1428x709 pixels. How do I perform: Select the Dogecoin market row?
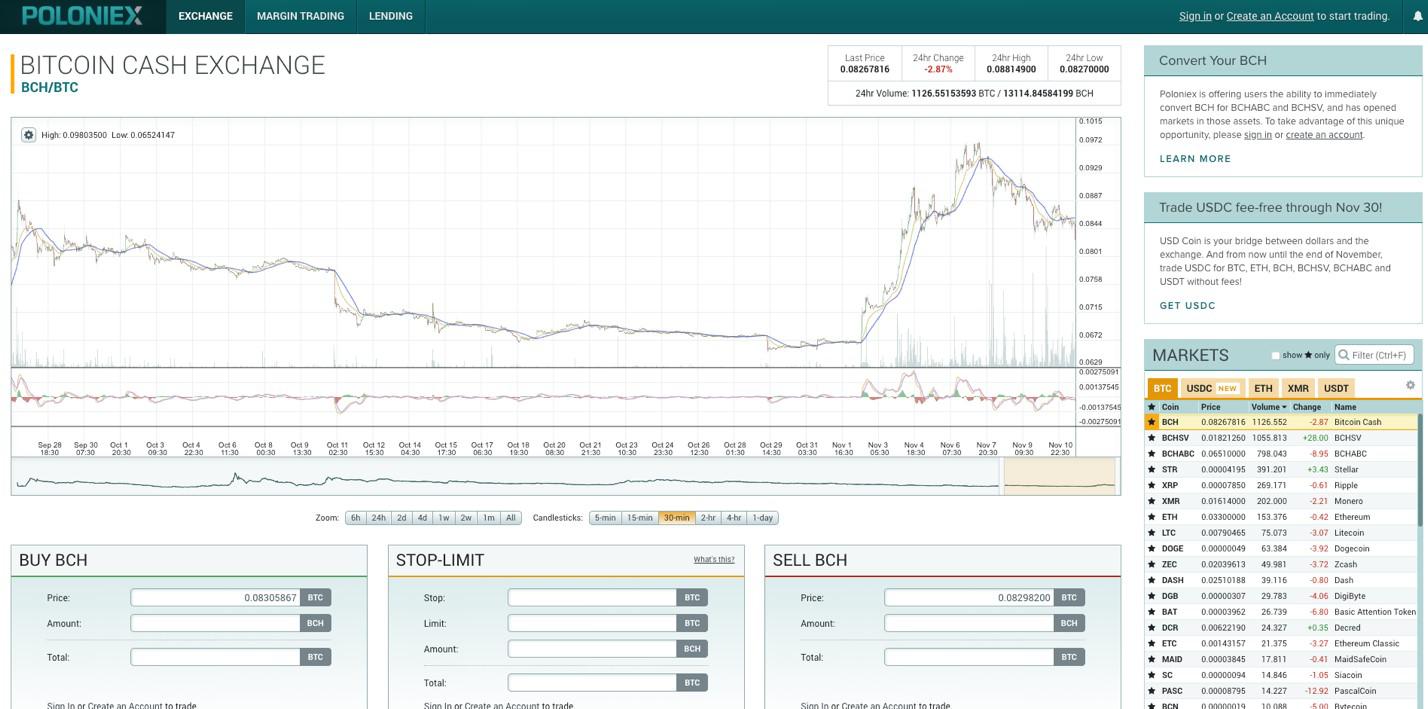1282,548
